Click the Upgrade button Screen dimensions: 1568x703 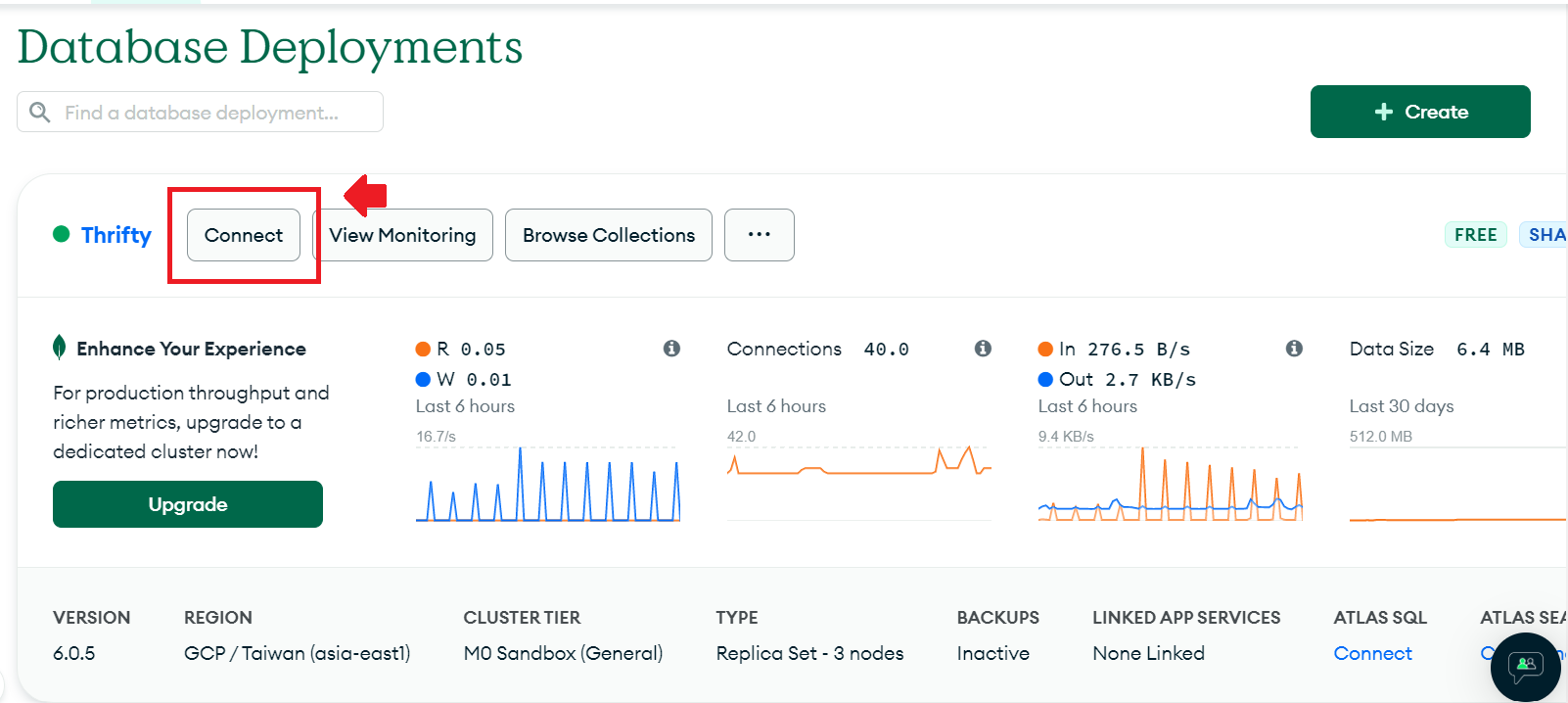point(188,504)
